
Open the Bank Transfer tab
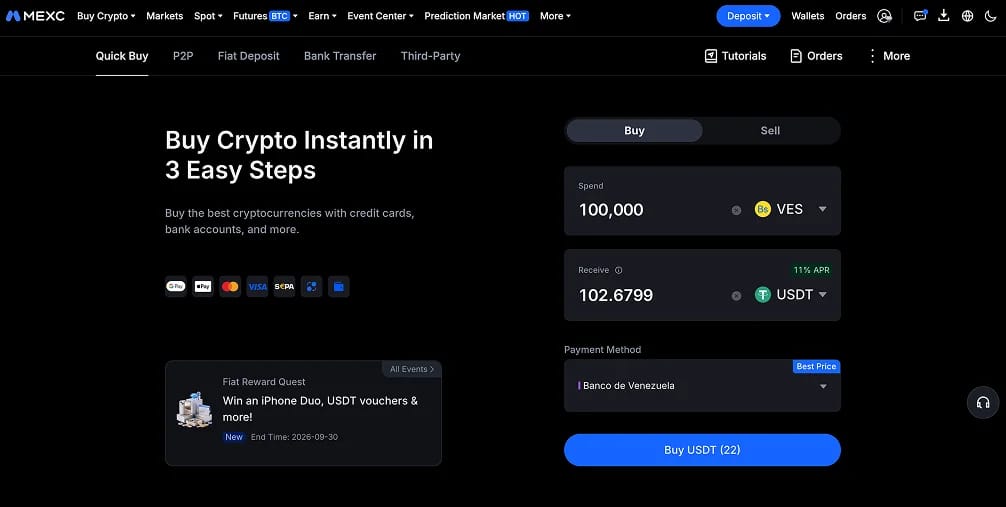click(340, 56)
